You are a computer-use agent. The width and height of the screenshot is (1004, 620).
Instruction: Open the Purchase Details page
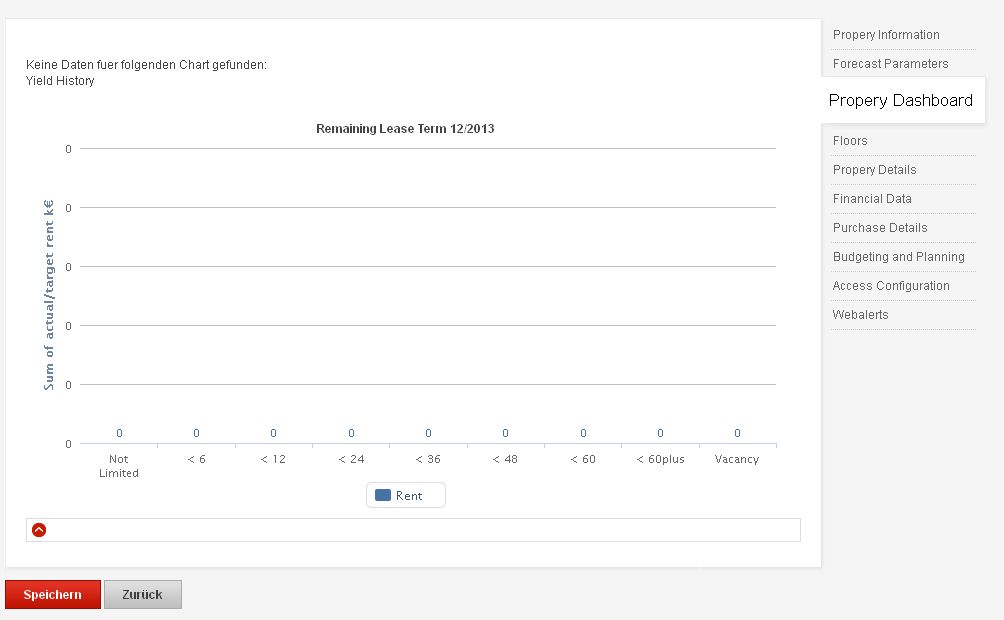pos(880,228)
